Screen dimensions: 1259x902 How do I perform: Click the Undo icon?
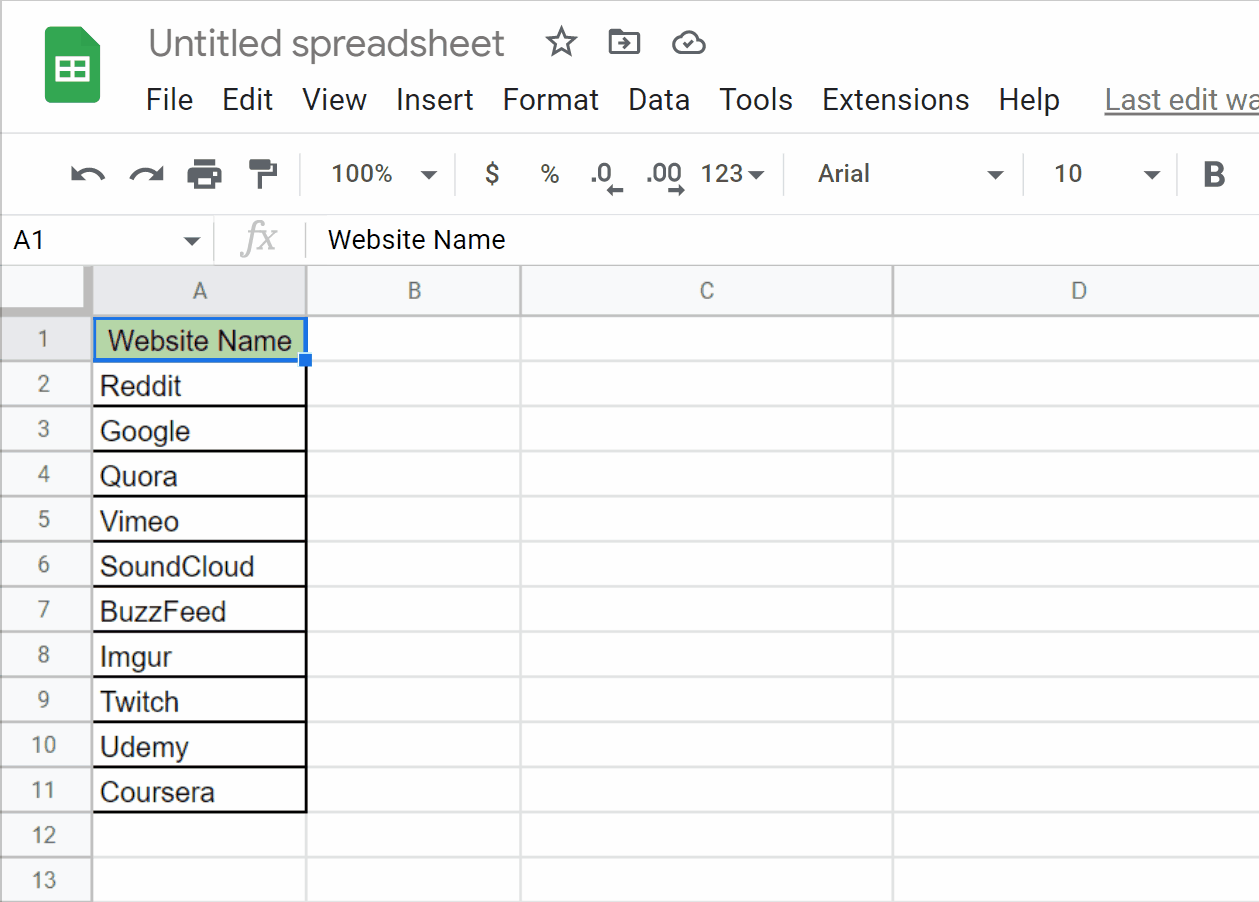click(86, 173)
